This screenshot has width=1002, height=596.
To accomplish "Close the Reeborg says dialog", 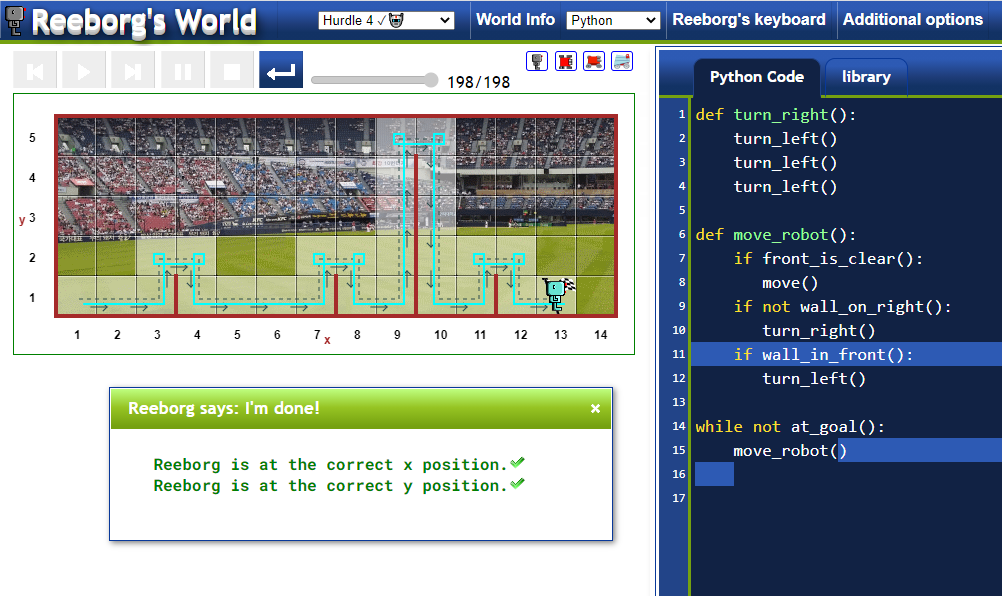I will [595, 408].
